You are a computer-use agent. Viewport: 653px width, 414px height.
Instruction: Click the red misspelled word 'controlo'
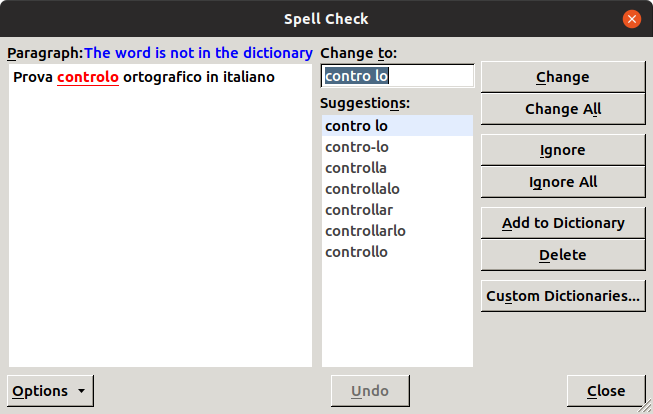pyautogui.click(x=88, y=77)
